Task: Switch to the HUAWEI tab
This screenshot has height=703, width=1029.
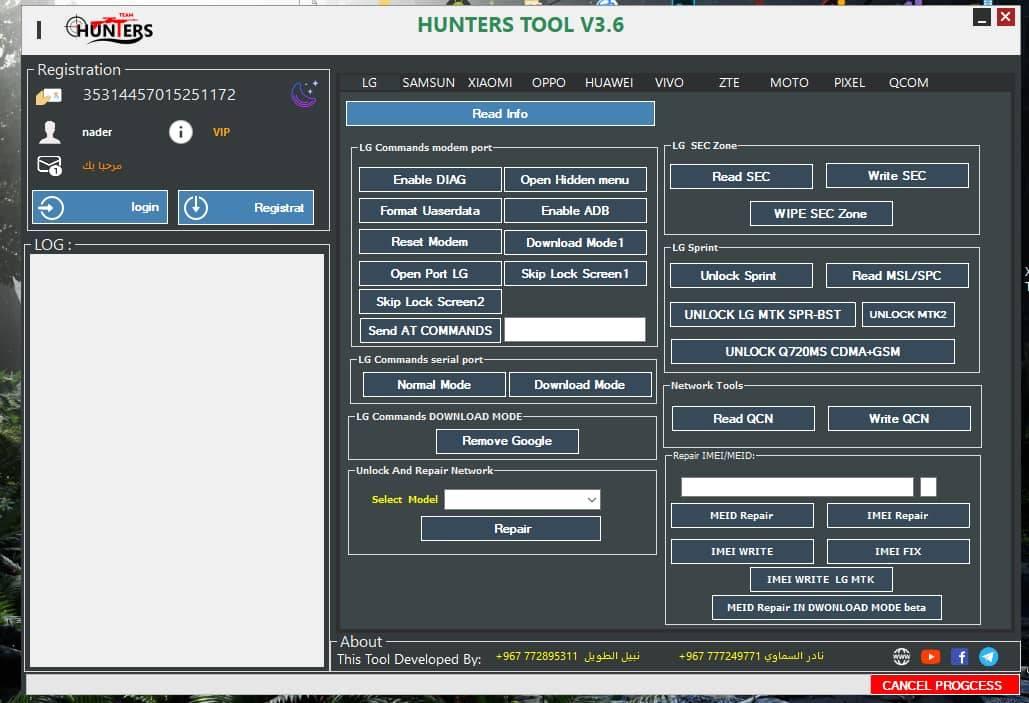Action: coord(609,83)
